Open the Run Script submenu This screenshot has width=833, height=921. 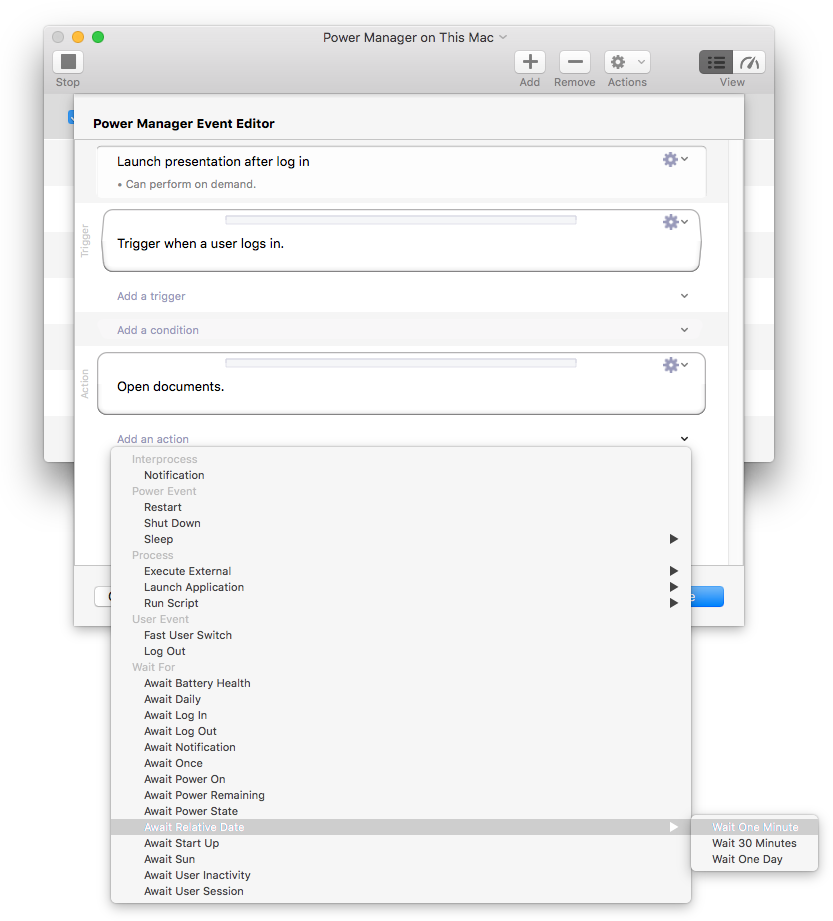pyautogui.click(x=401, y=603)
